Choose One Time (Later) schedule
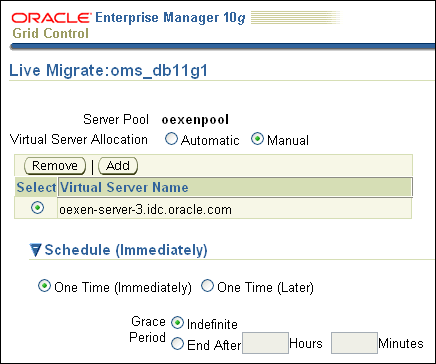This screenshot has height=364, width=436. 207,286
